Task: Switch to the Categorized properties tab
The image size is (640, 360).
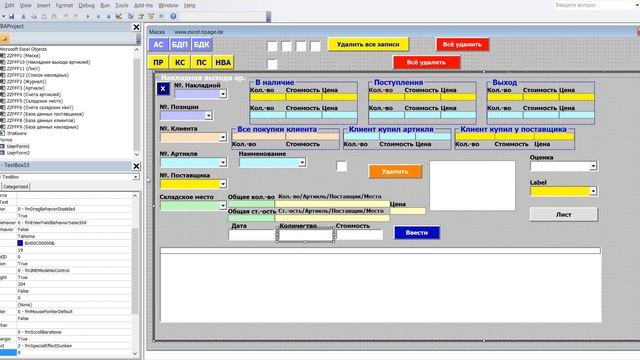Action: tap(16, 187)
